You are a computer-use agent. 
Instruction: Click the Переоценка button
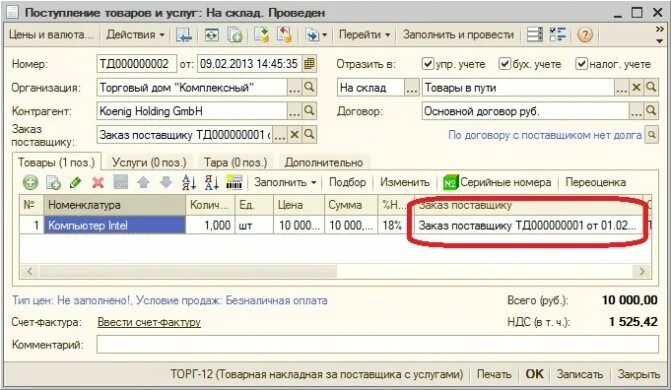pos(596,182)
